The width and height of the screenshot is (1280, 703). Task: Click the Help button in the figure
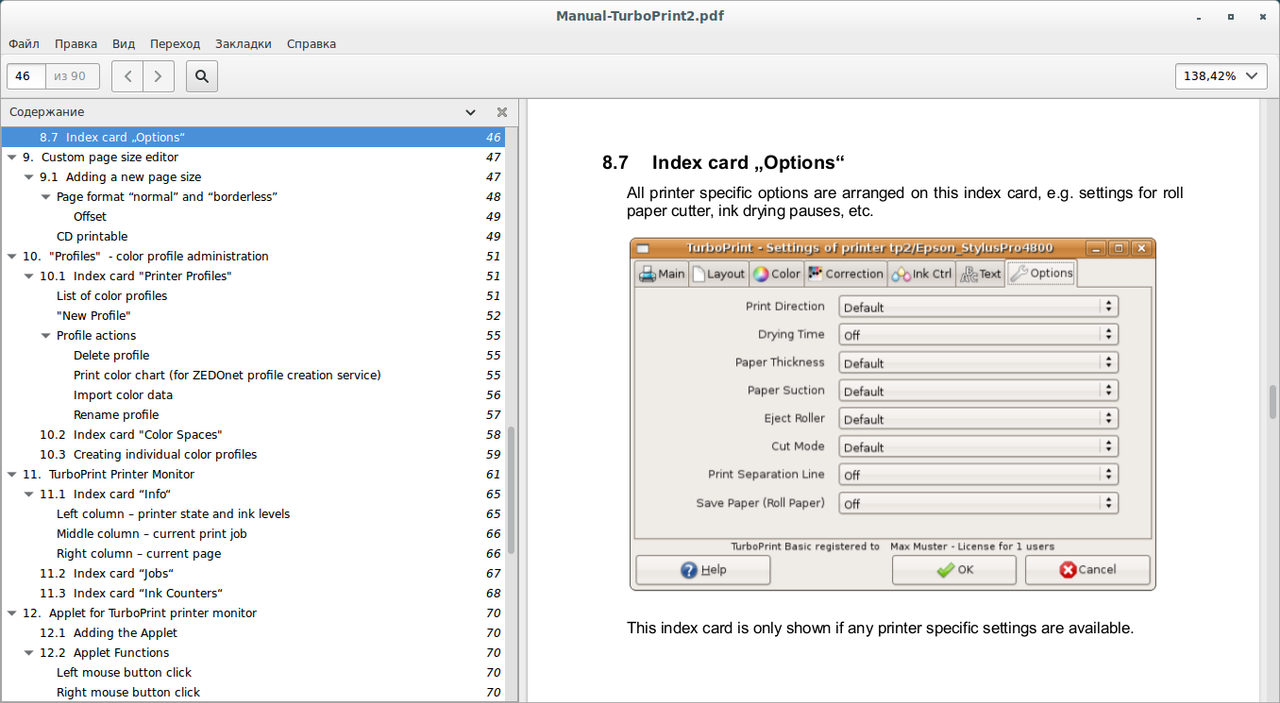703,570
